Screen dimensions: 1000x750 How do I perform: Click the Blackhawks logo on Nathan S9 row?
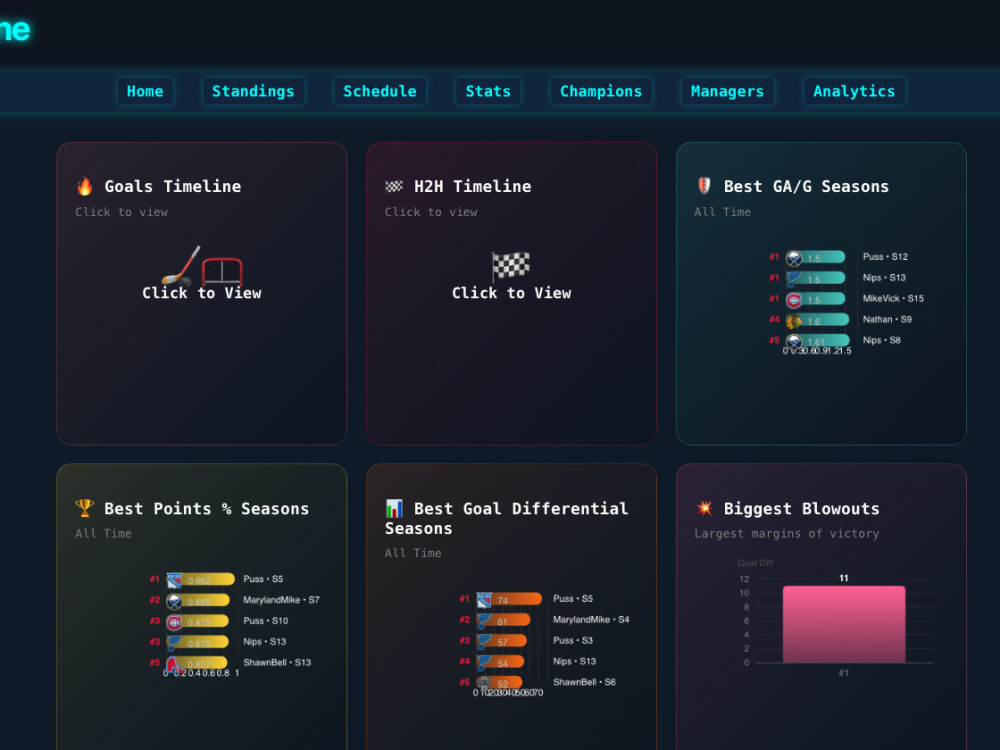(x=794, y=321)
